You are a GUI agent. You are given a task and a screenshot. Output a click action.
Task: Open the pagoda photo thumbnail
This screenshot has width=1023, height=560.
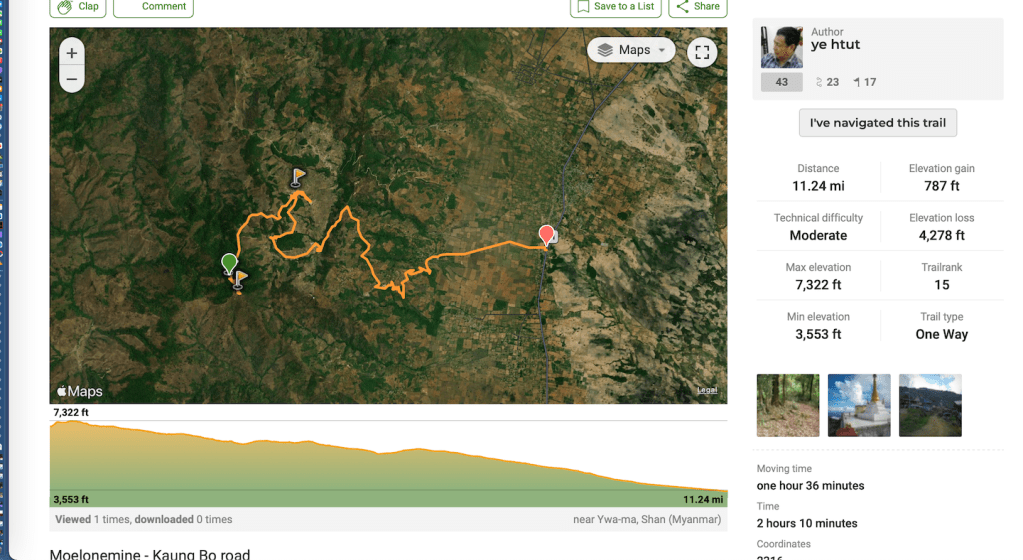pyautogui.click(x=859, y=405)
